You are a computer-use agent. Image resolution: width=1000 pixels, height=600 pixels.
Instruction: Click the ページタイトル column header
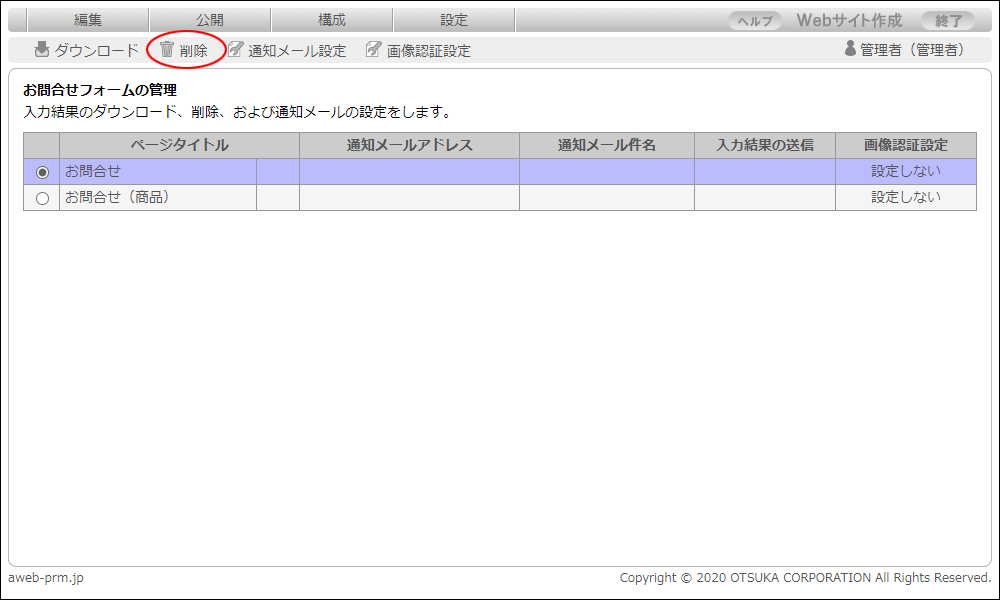tap(179, 146)
